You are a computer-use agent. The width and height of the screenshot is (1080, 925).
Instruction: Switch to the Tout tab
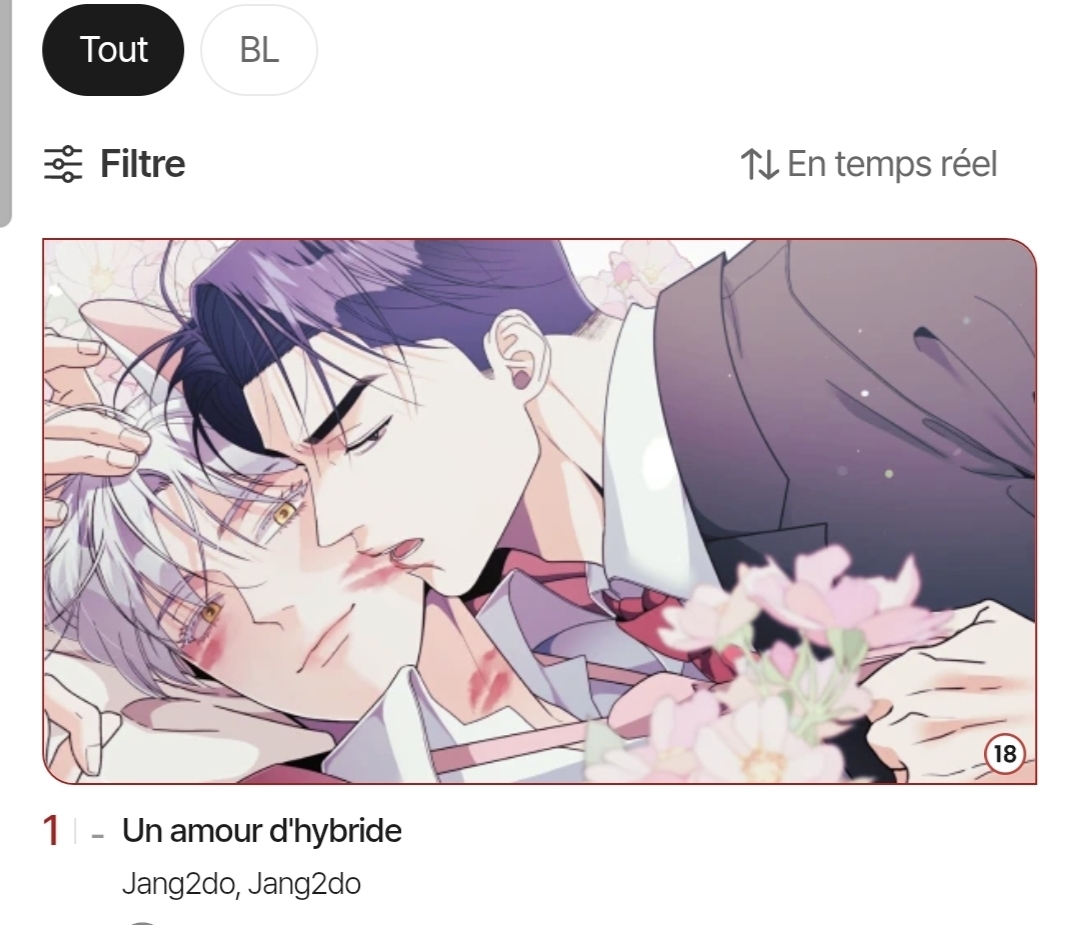pyautogui.click(x=113, y=50)
